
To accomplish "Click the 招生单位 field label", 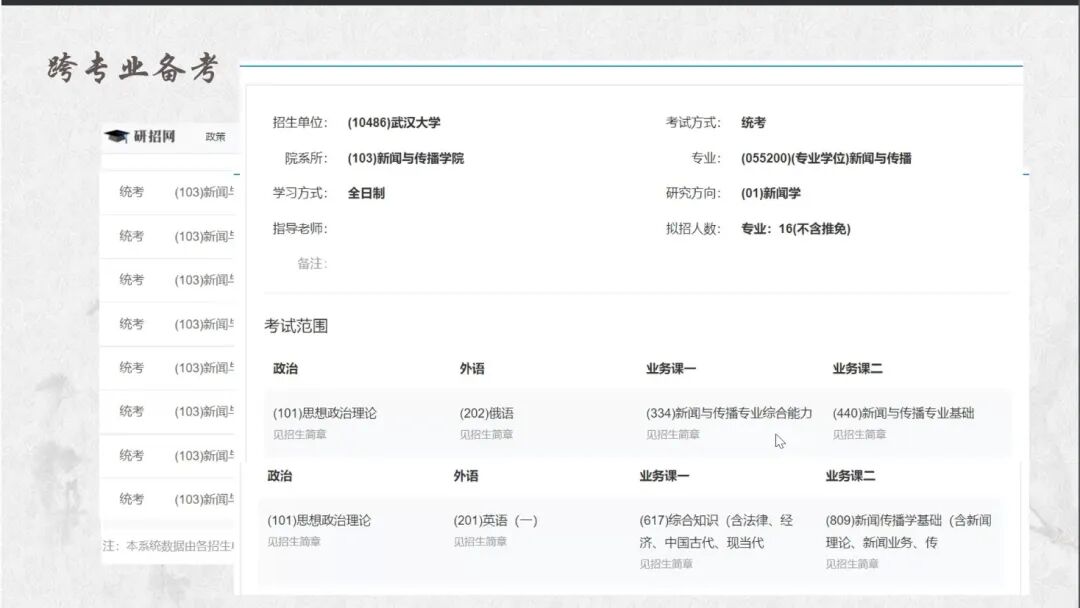I will coord(300,123).
